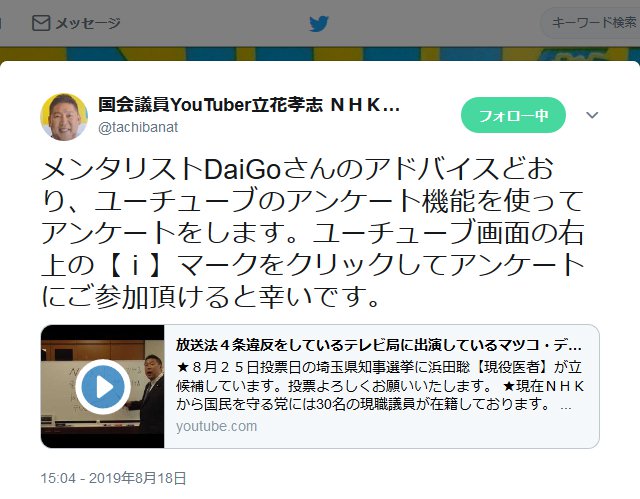Follow the youtube.com domain link
Image resolution: width=640 pixels, height=499 pixels.
pos(216,426)
